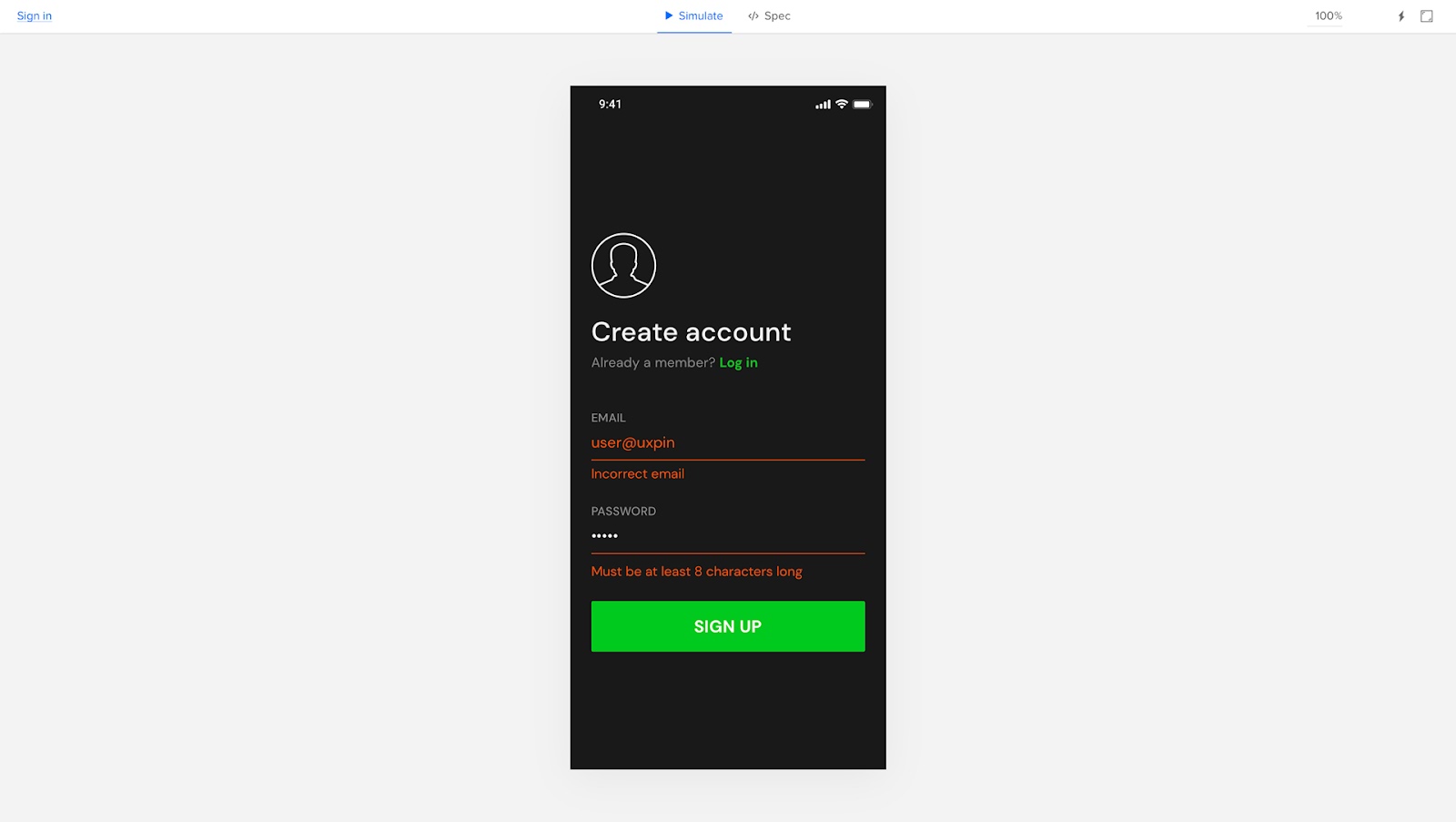
Task: Focus the email field containing user@uxpin
Action: [728, 443]
